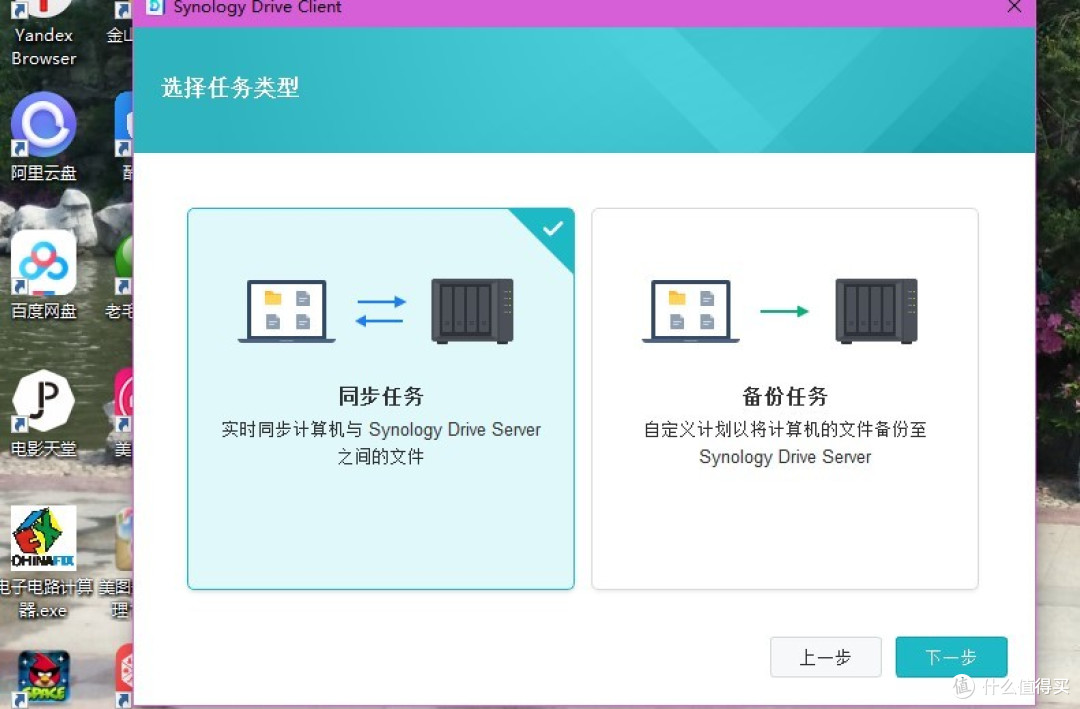Click the checkmark on the selected sync card
1080x709 pixels.
click(x=552, y=227)
